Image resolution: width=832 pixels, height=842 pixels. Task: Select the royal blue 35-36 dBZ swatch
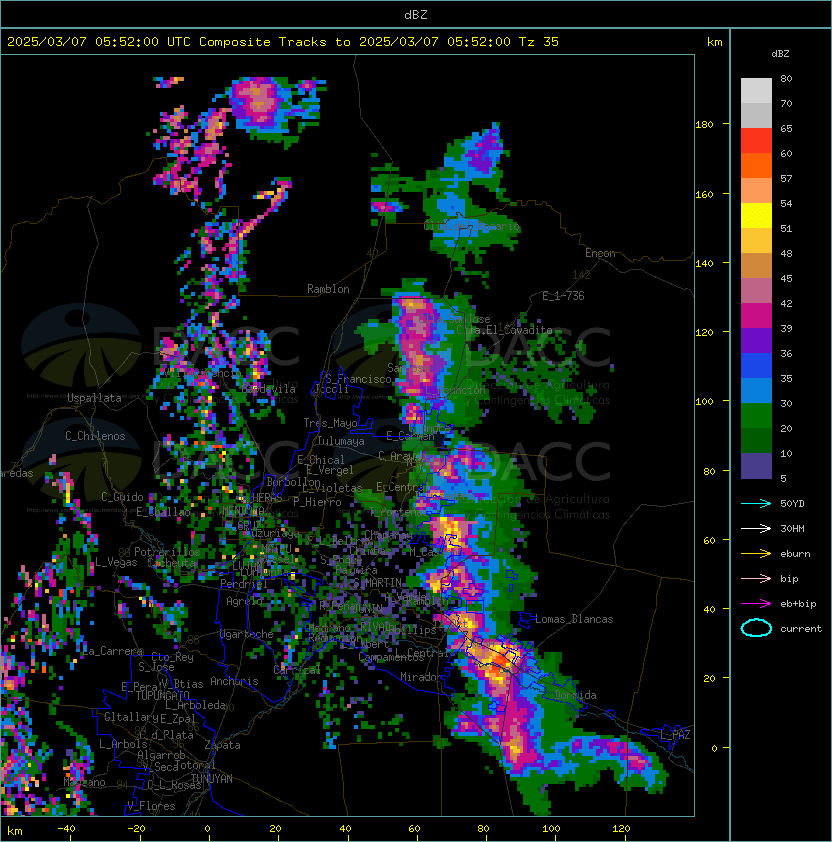coord(756,365)
